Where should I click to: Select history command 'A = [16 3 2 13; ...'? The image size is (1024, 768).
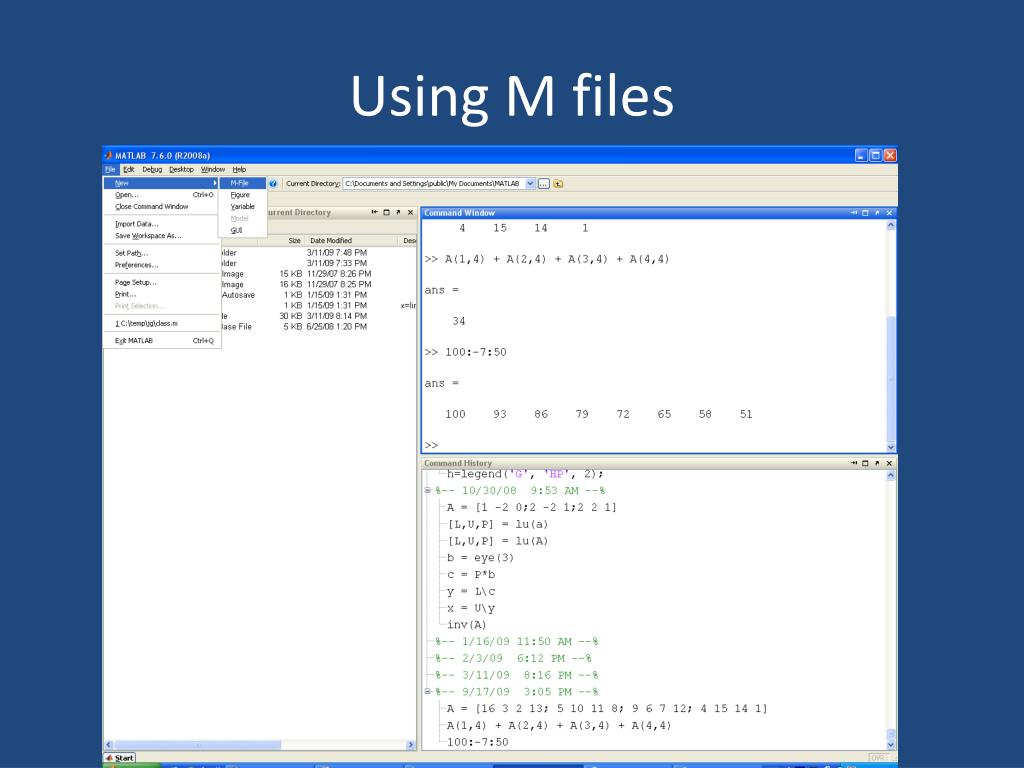click(x=607, y=709)
